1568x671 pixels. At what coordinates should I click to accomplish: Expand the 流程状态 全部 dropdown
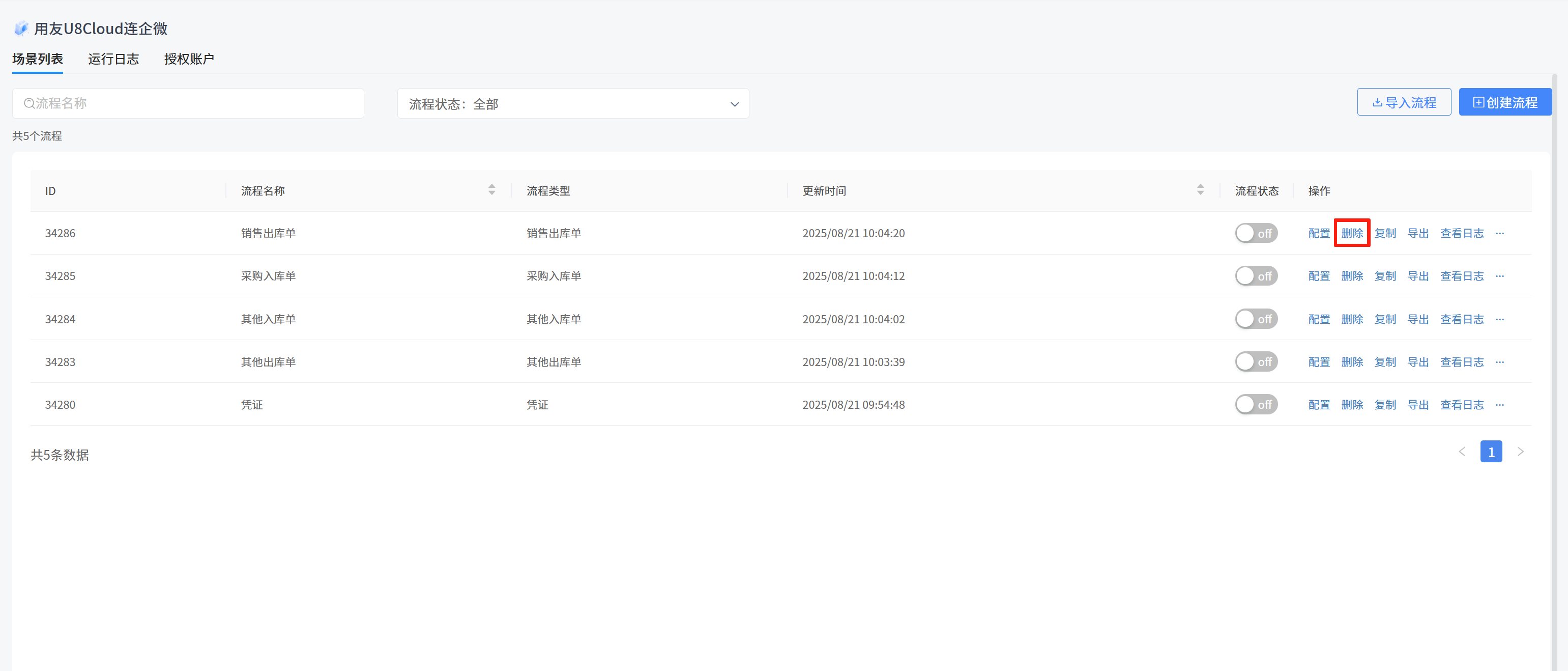pyautogui.click(x=572, y=104)
